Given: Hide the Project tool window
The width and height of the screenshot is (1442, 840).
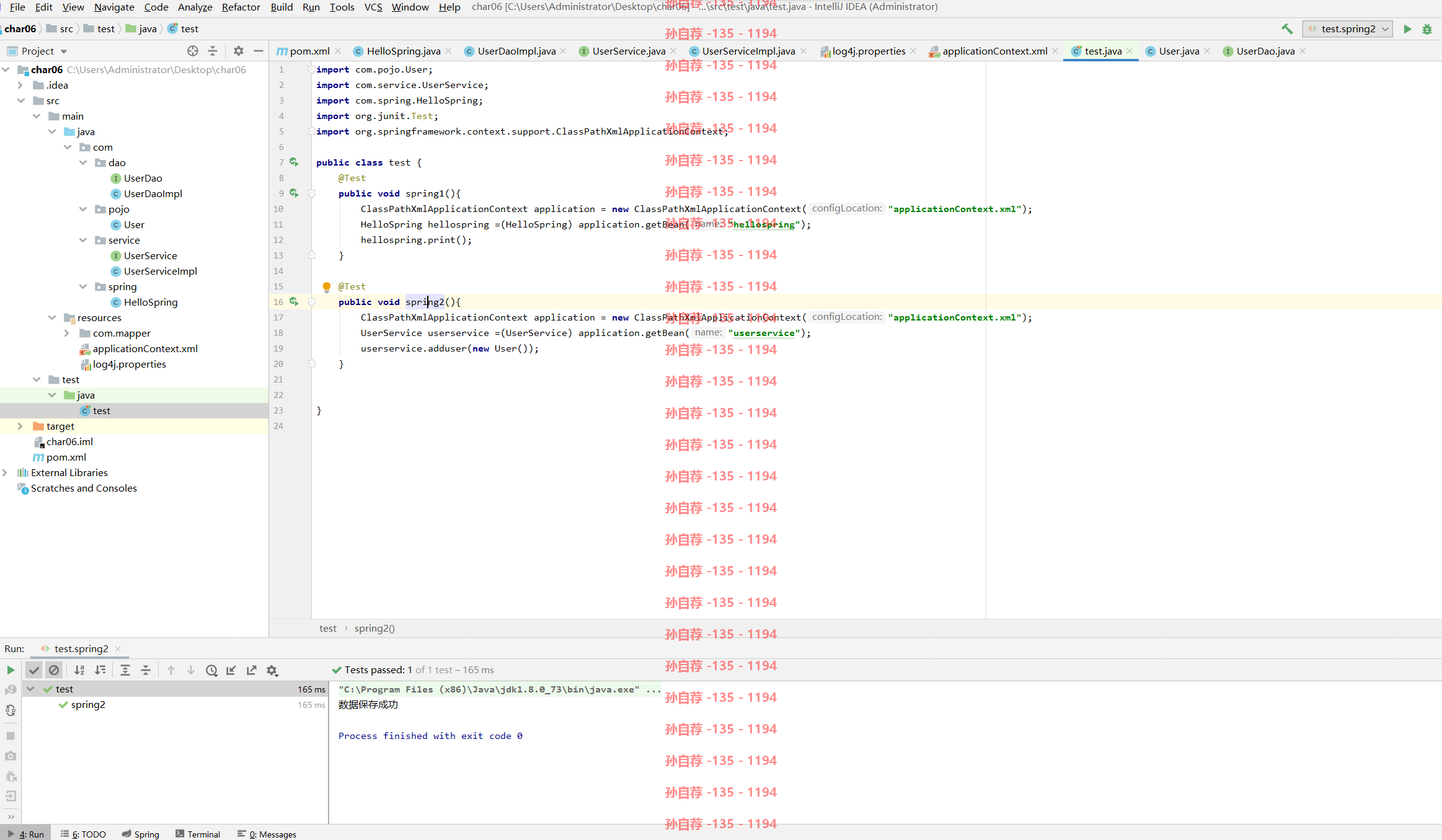Looking at the screenshot, I should click(x=259, y=51).
